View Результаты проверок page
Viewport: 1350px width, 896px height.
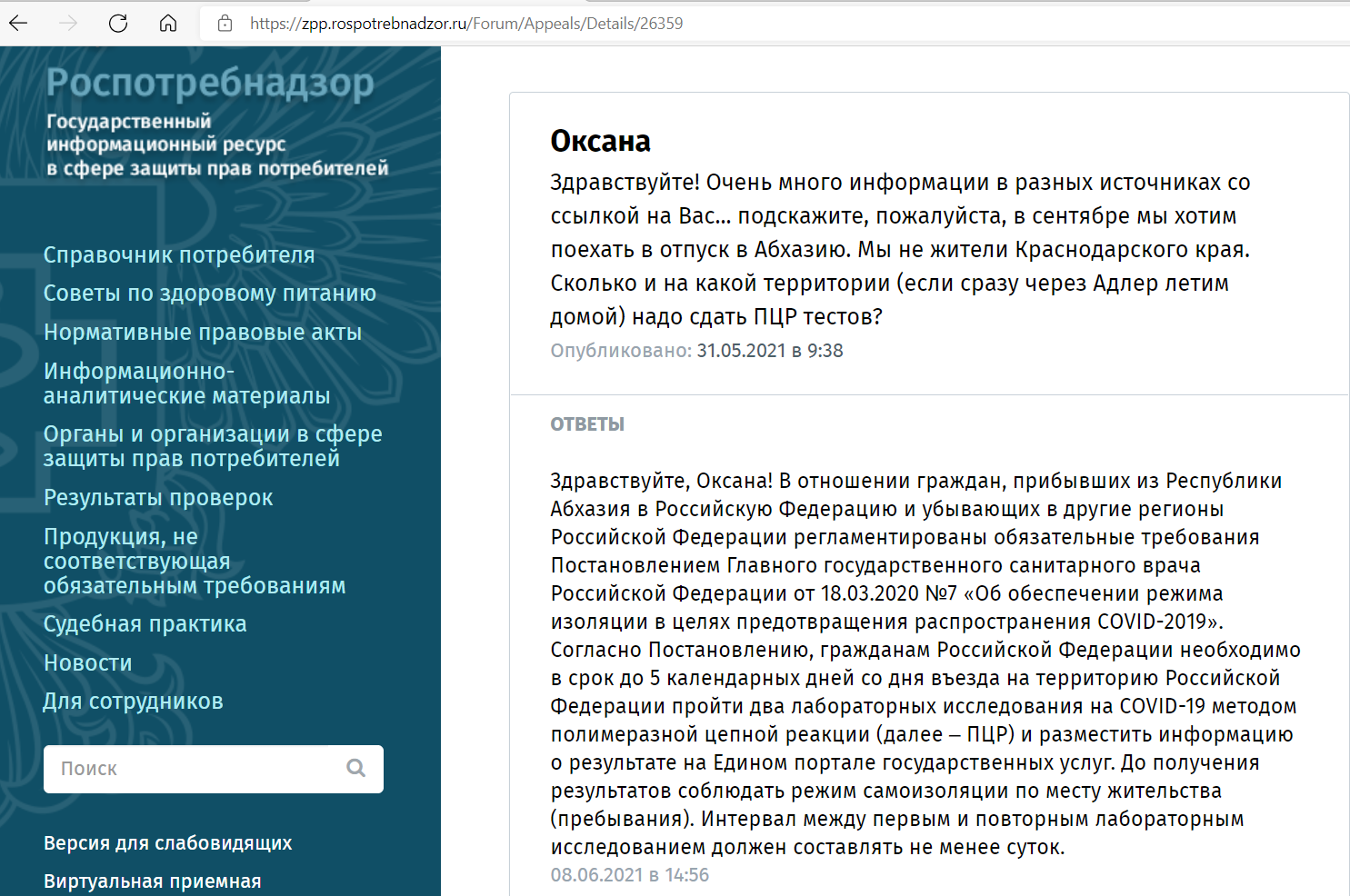[x=158, y=498]
